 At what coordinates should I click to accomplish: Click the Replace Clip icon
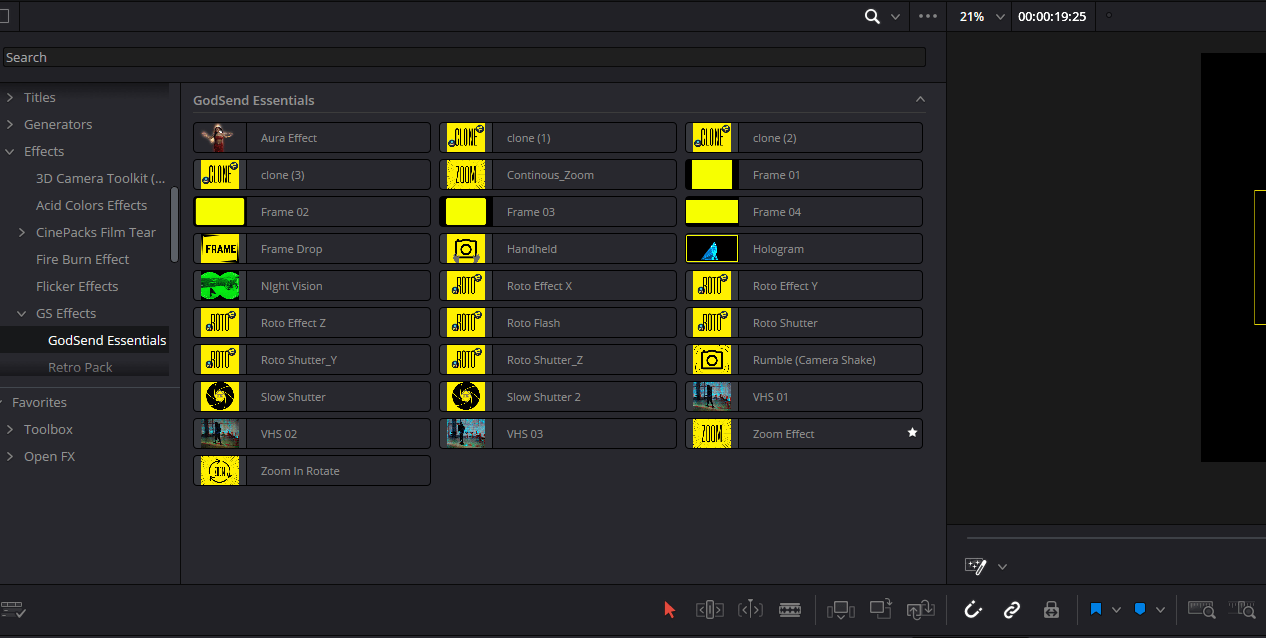(920, 609)
